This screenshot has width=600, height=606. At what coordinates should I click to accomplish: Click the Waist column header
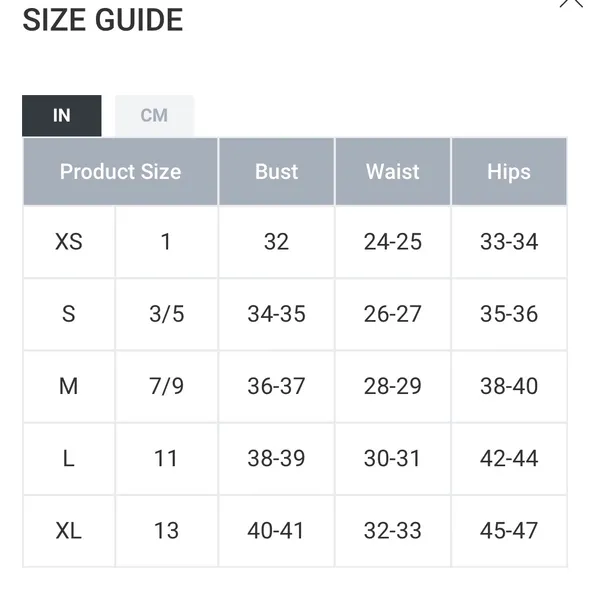(393, 172)
